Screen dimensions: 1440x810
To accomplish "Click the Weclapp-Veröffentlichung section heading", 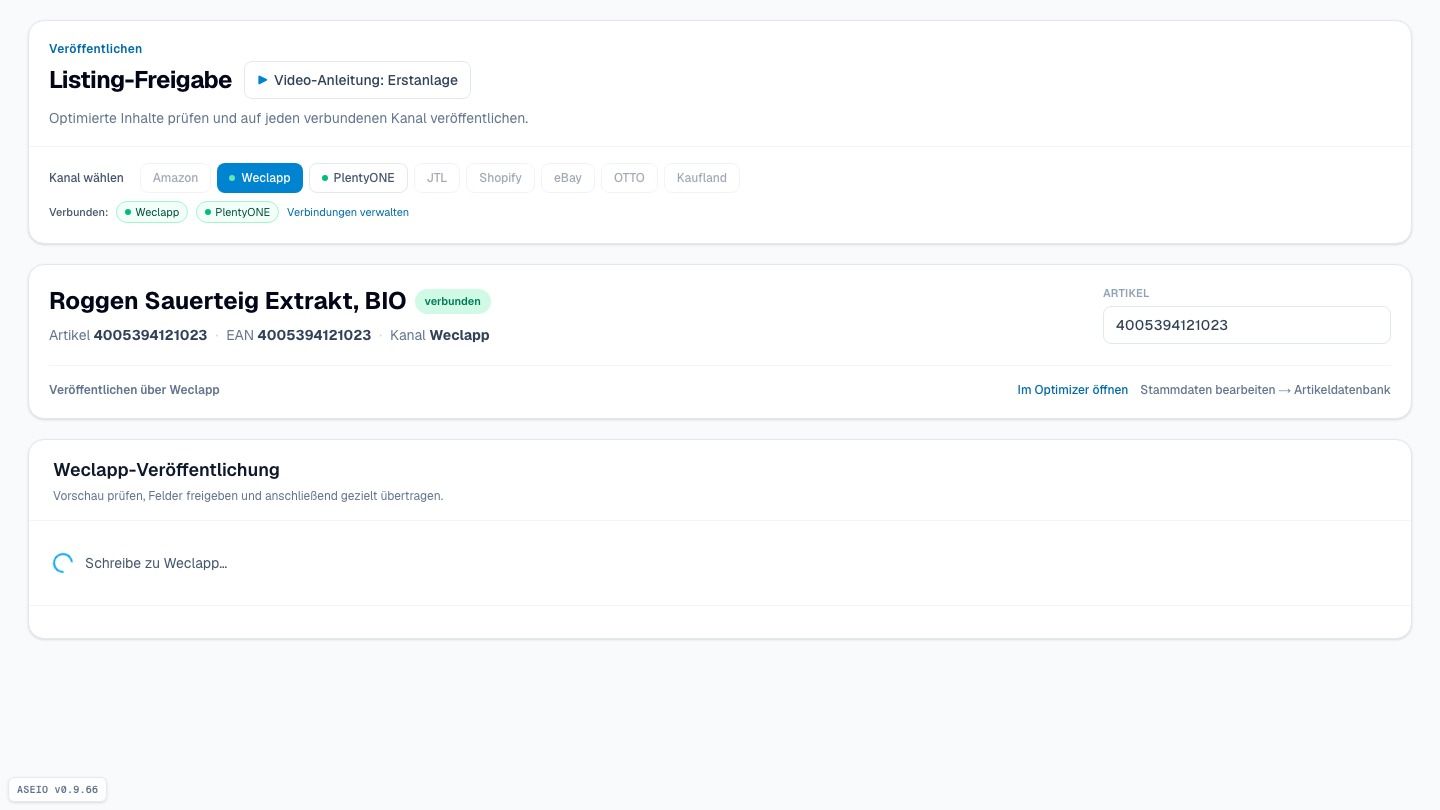I will [166, 470].
